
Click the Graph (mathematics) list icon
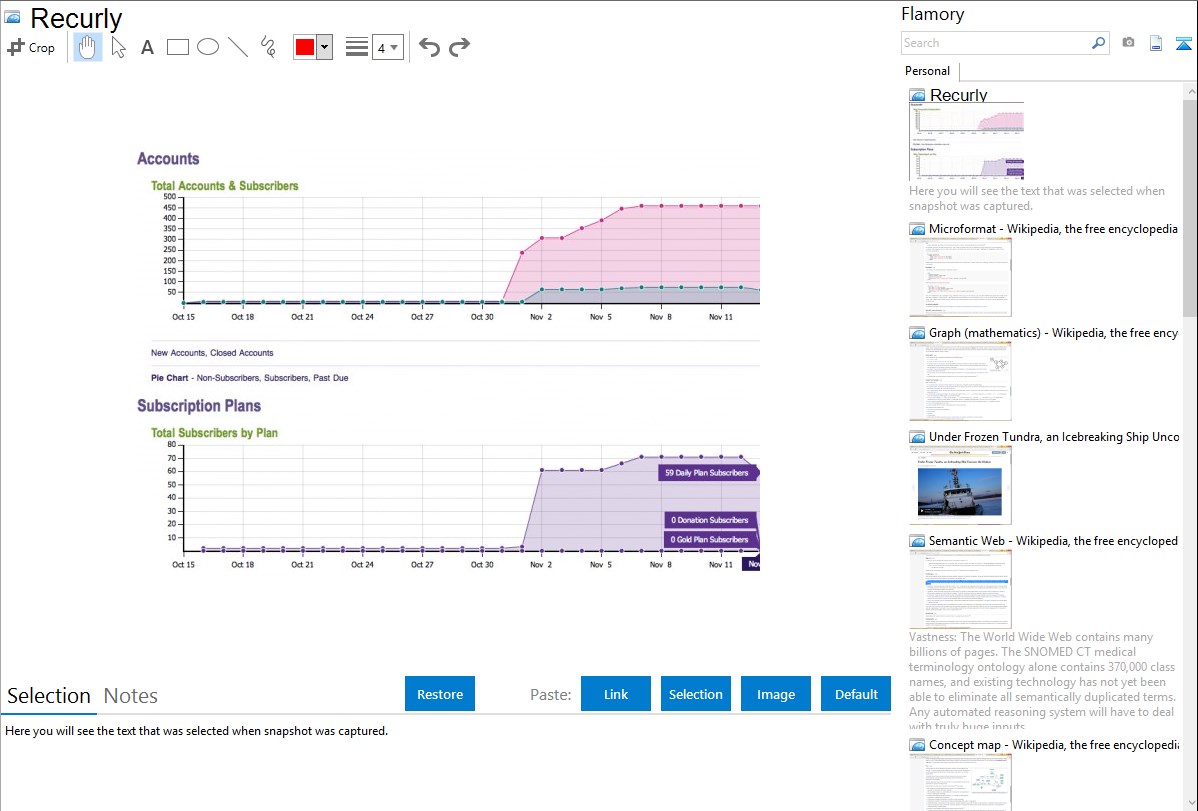(917, 333)
